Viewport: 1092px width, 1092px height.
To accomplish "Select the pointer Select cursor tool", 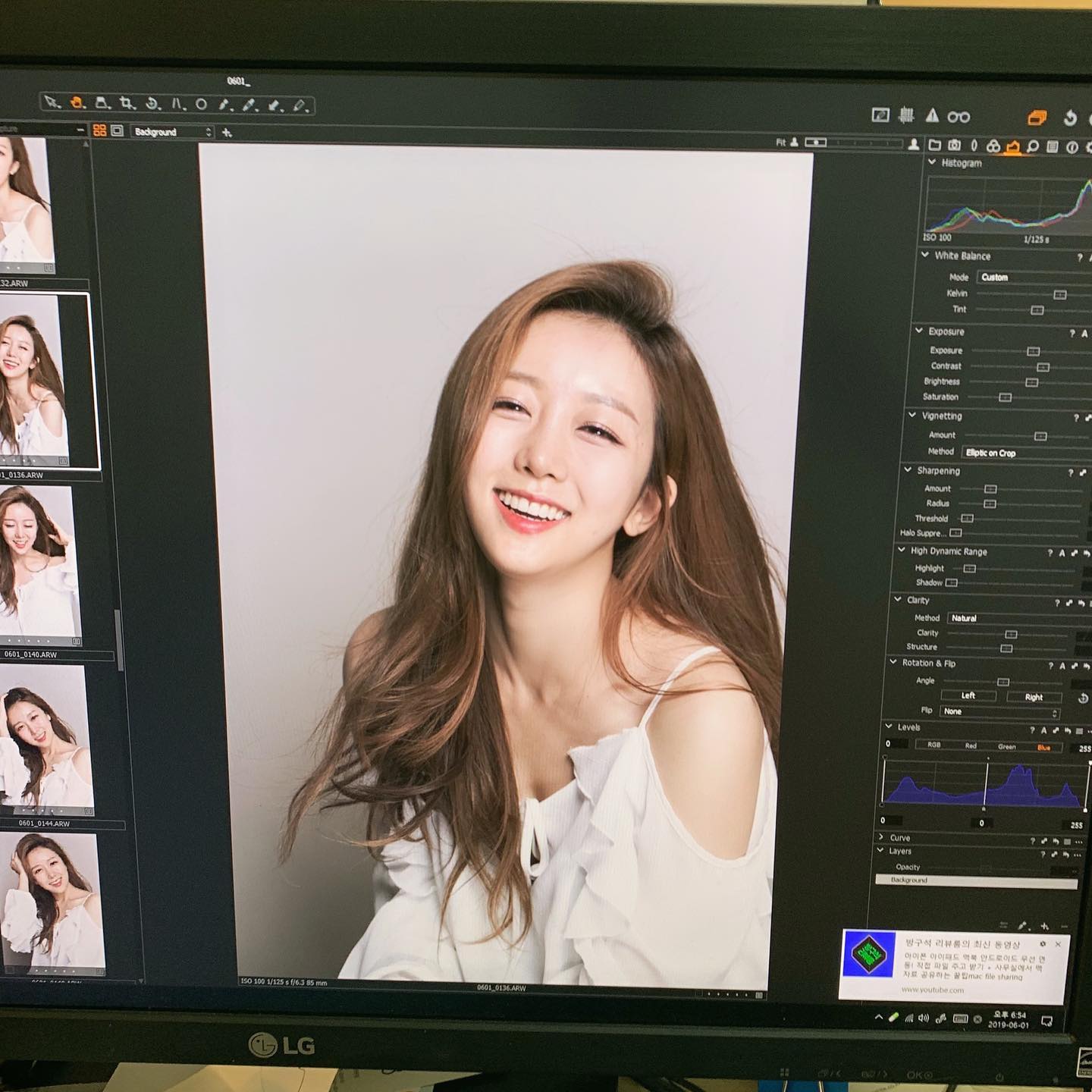I will (52, 102).
